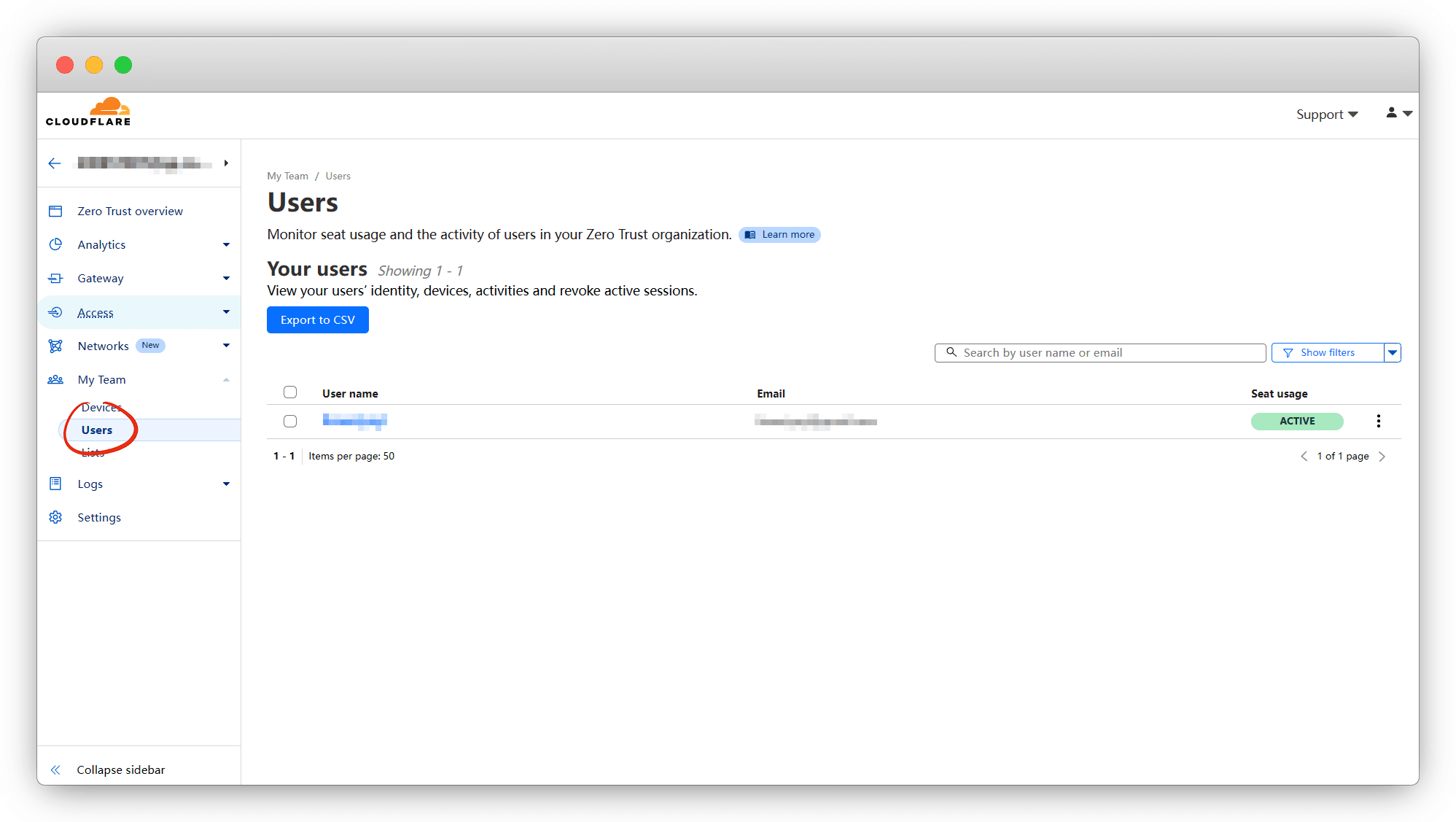The height and width of the screenshot is (822, 1456).
Task: Go to the next page arrow
Action: point(1382,456)
